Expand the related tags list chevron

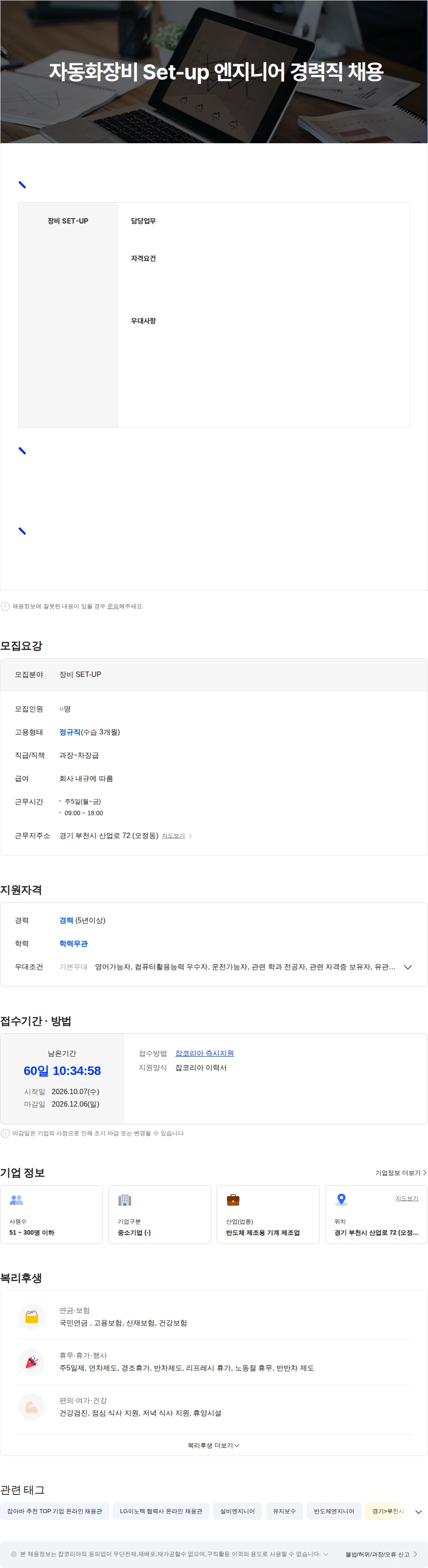[x=418, y=1512]
